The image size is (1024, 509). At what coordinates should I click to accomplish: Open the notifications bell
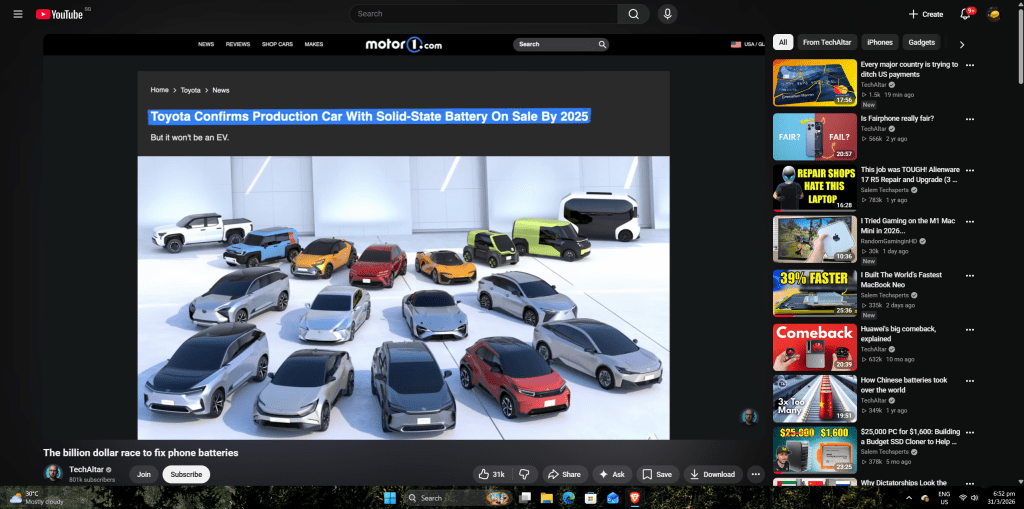click(x=965, y=14)
